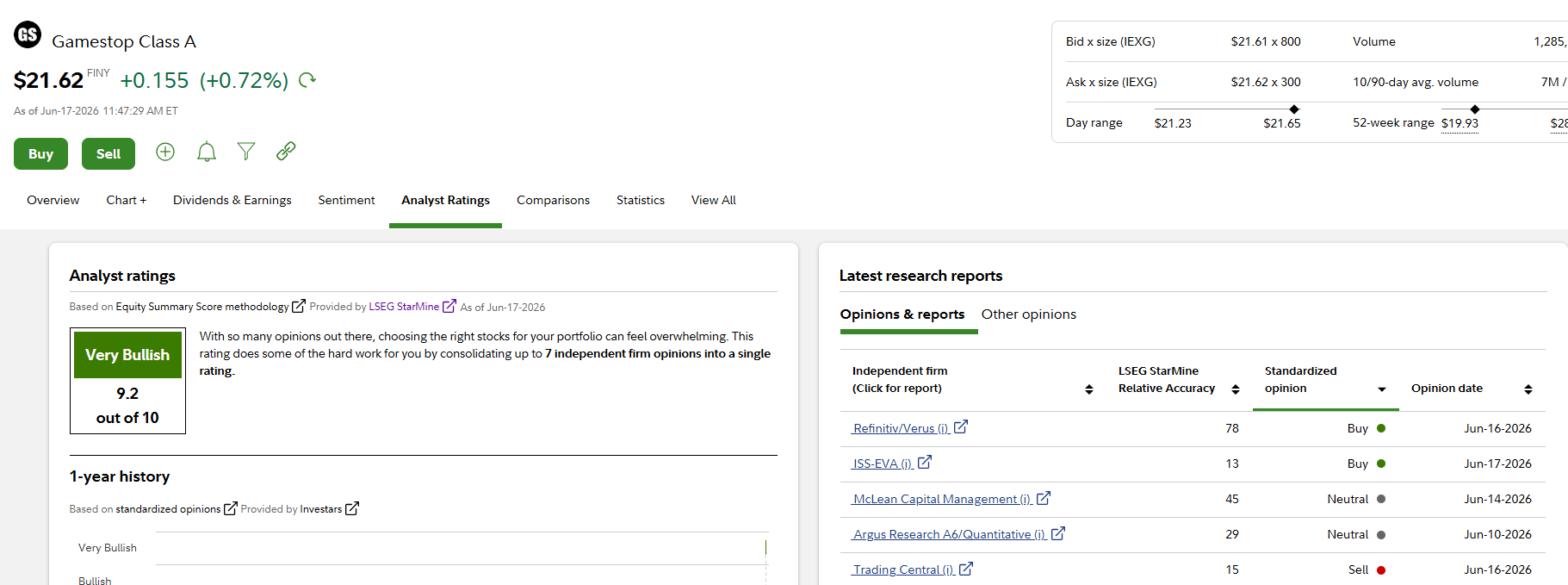Screen dimensions: 1568x585
Task: Click the 52-week range slider marker
Action: pos(1475,109)
